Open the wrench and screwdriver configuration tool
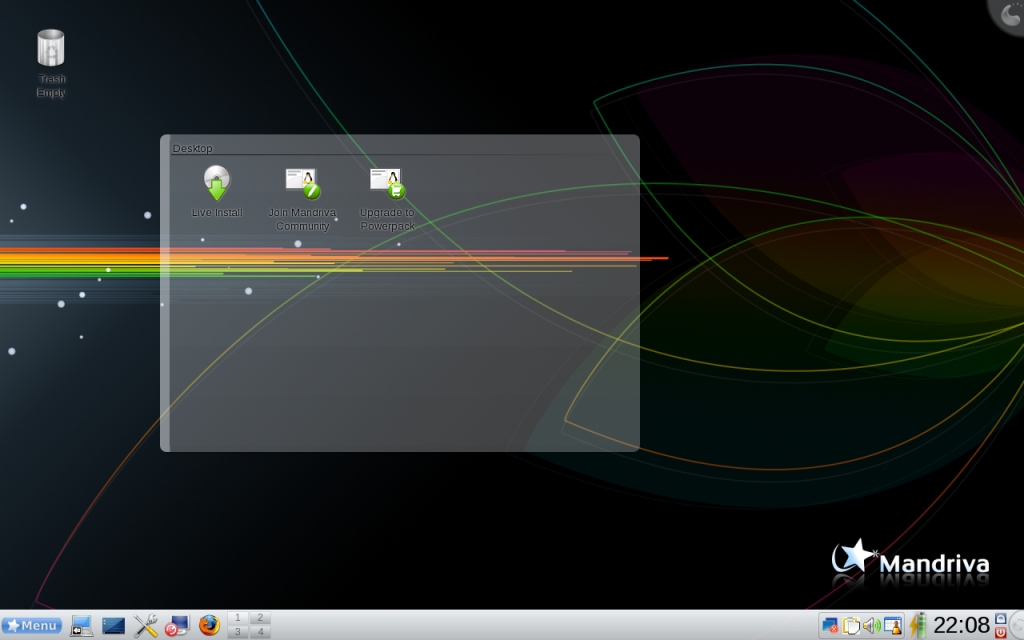This screenshot has height=640, width=1024. click(145, 626)
